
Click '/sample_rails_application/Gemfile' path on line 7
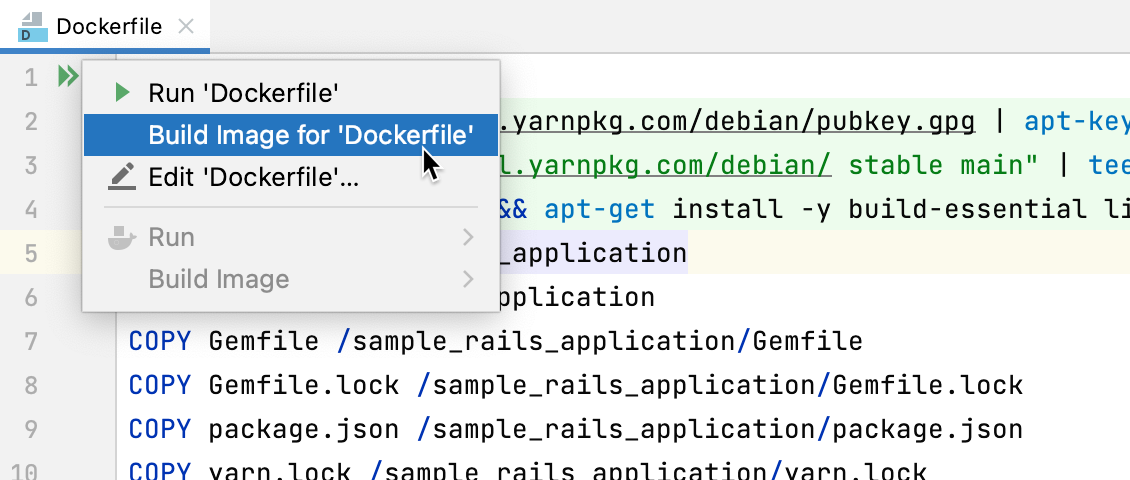[600, 341]
